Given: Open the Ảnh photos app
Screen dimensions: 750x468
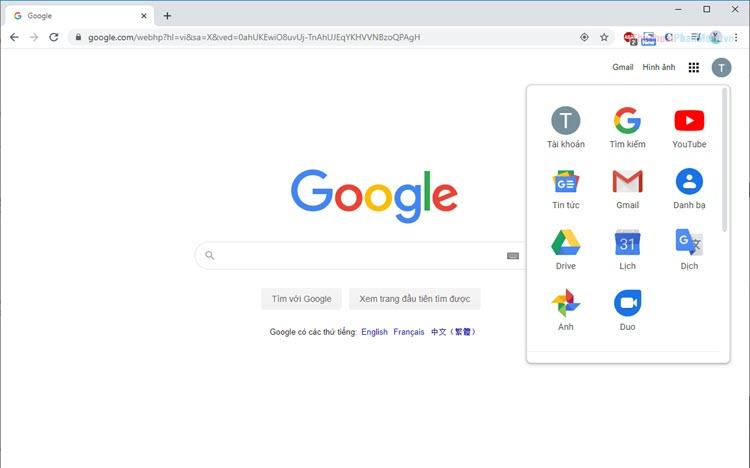Looking at the screenshot, I should (x=565, y=311).
